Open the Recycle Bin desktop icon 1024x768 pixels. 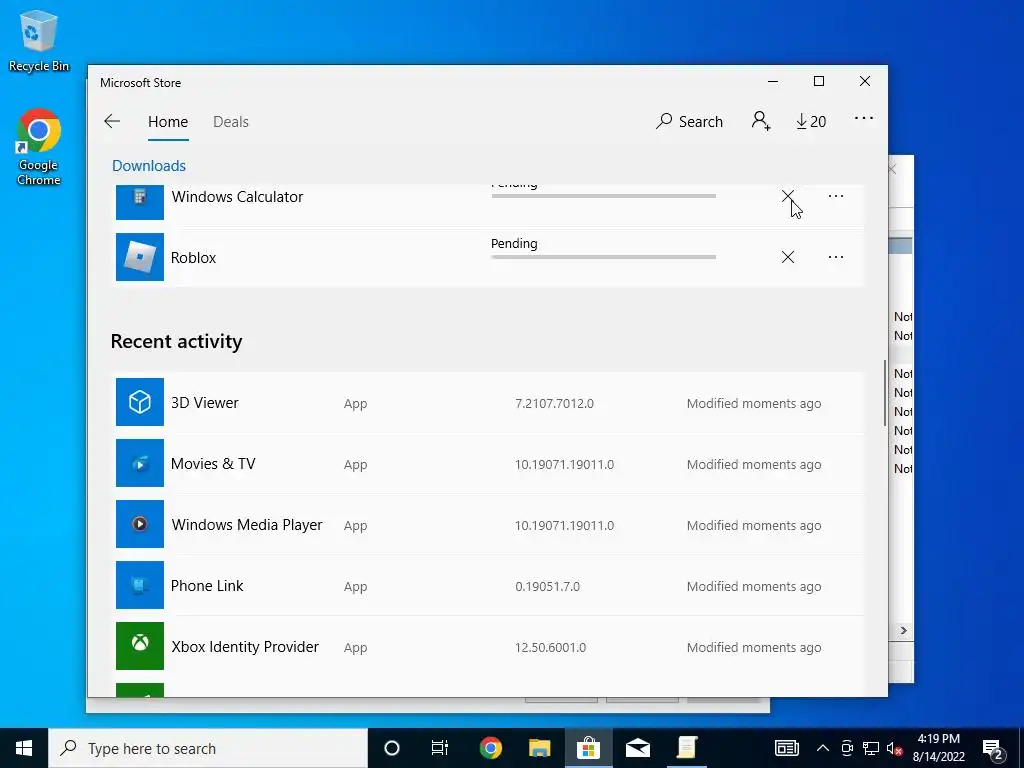point(39,40)
